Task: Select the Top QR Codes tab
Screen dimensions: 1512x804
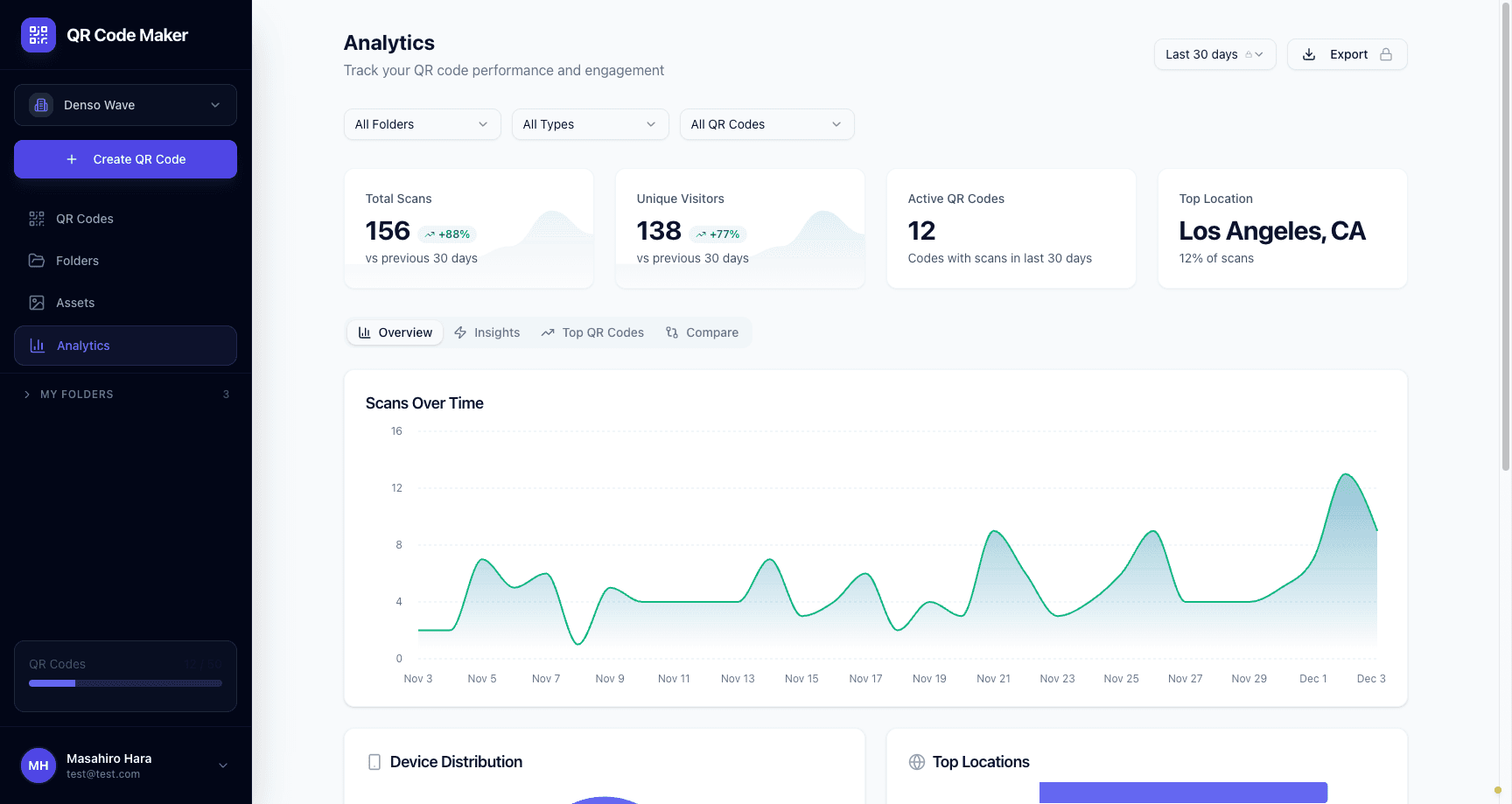Action: 593,332
